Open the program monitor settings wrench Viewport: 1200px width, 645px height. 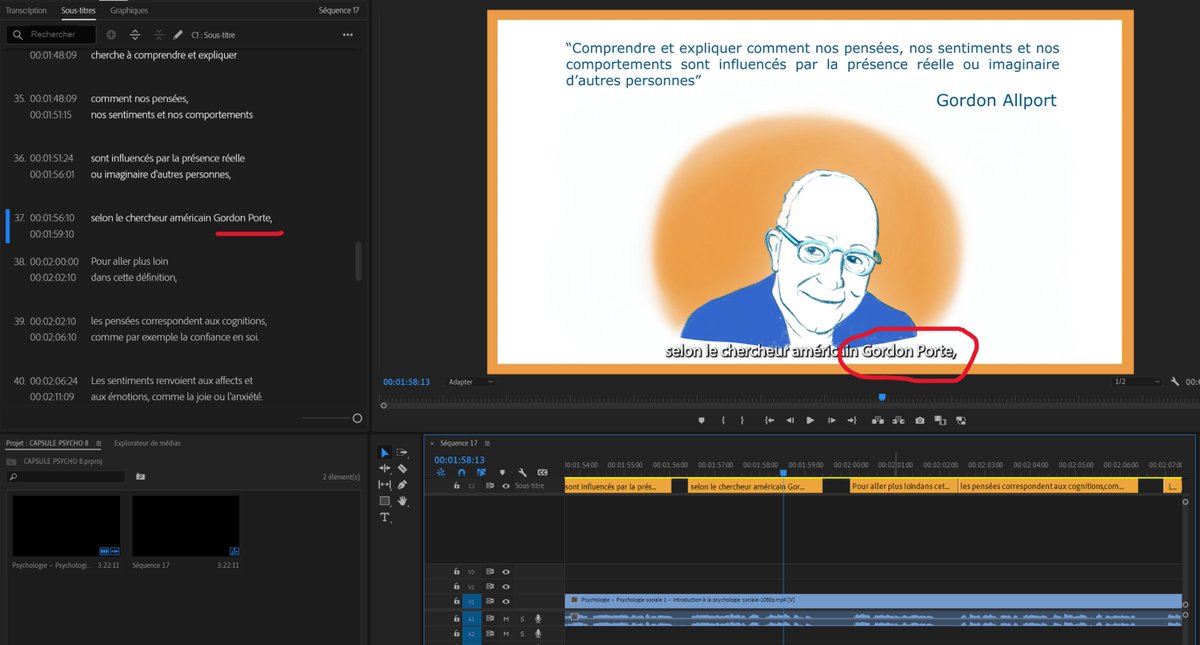click(x=1174, y=382)
